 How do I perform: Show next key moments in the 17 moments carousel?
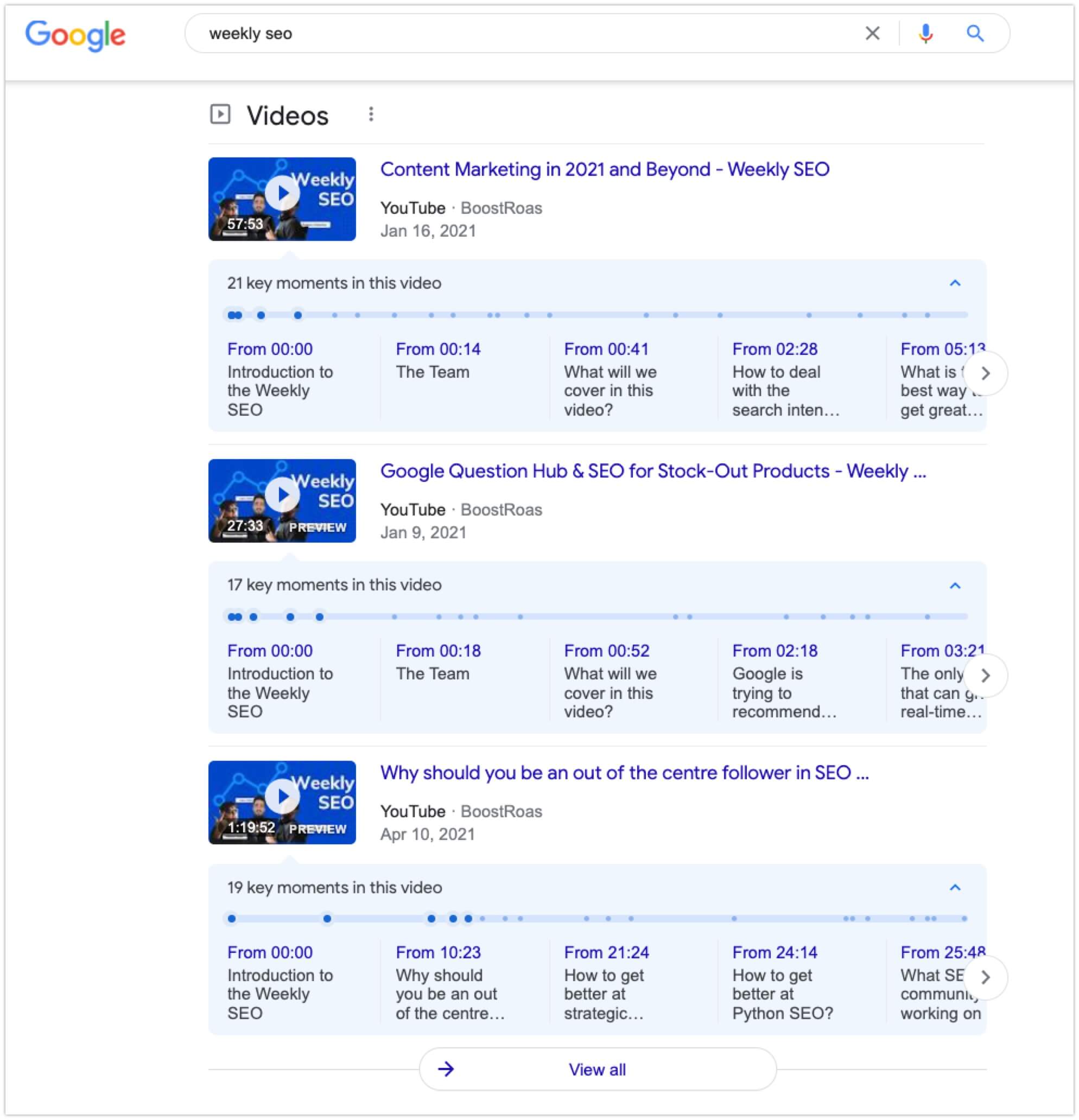click(985, 676)
